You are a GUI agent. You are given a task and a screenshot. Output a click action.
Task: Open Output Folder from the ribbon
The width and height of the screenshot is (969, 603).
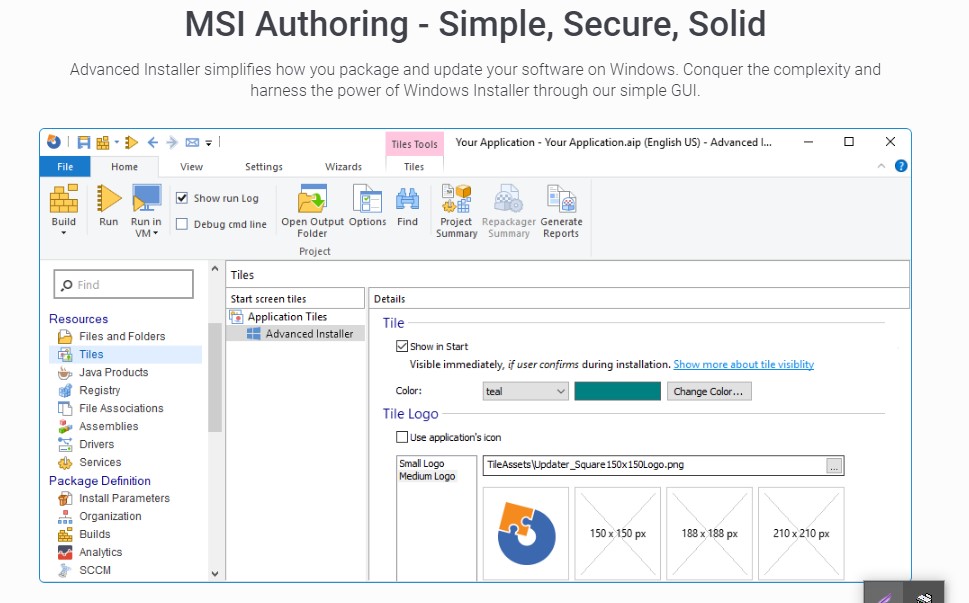(x=312, y=199)
